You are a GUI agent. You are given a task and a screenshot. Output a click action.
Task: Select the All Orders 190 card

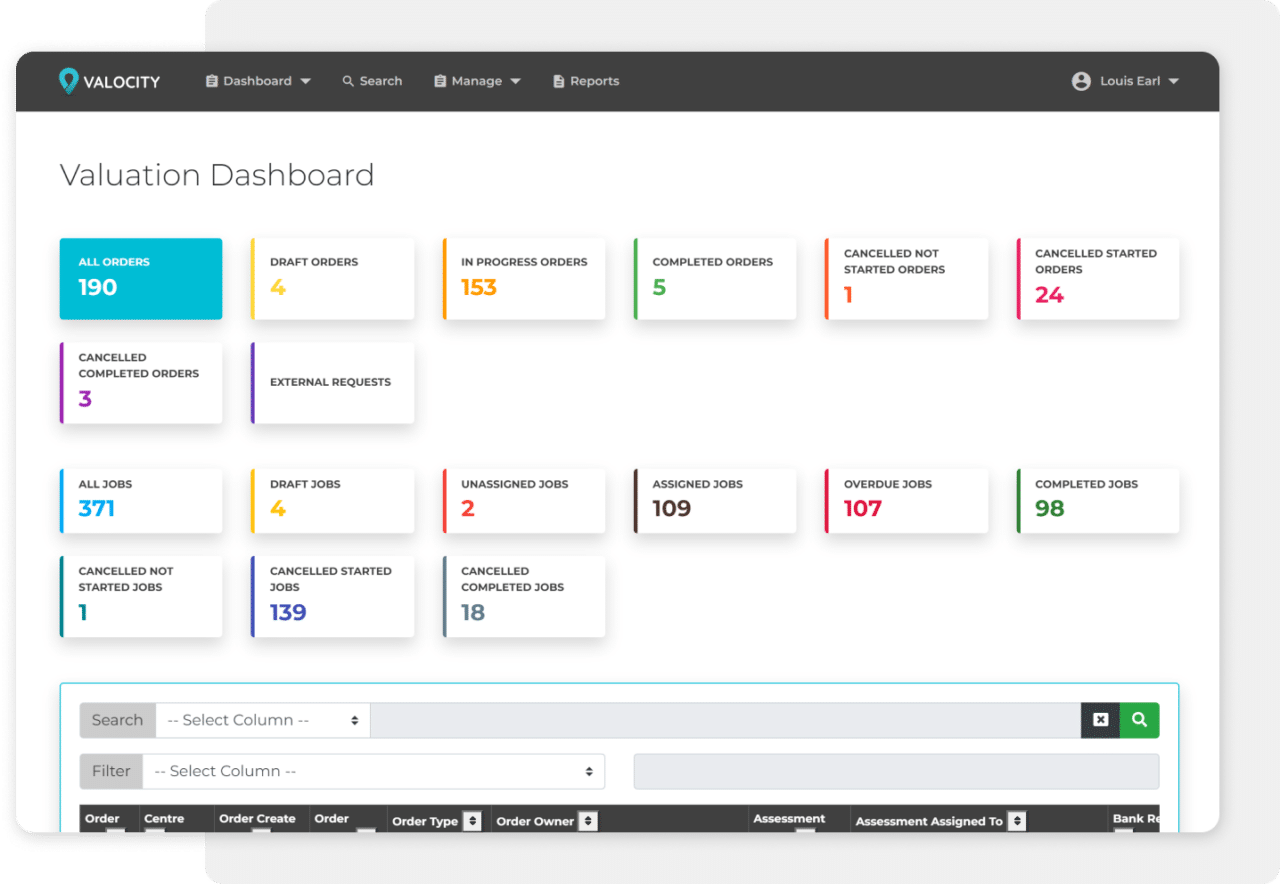(141, 278)
